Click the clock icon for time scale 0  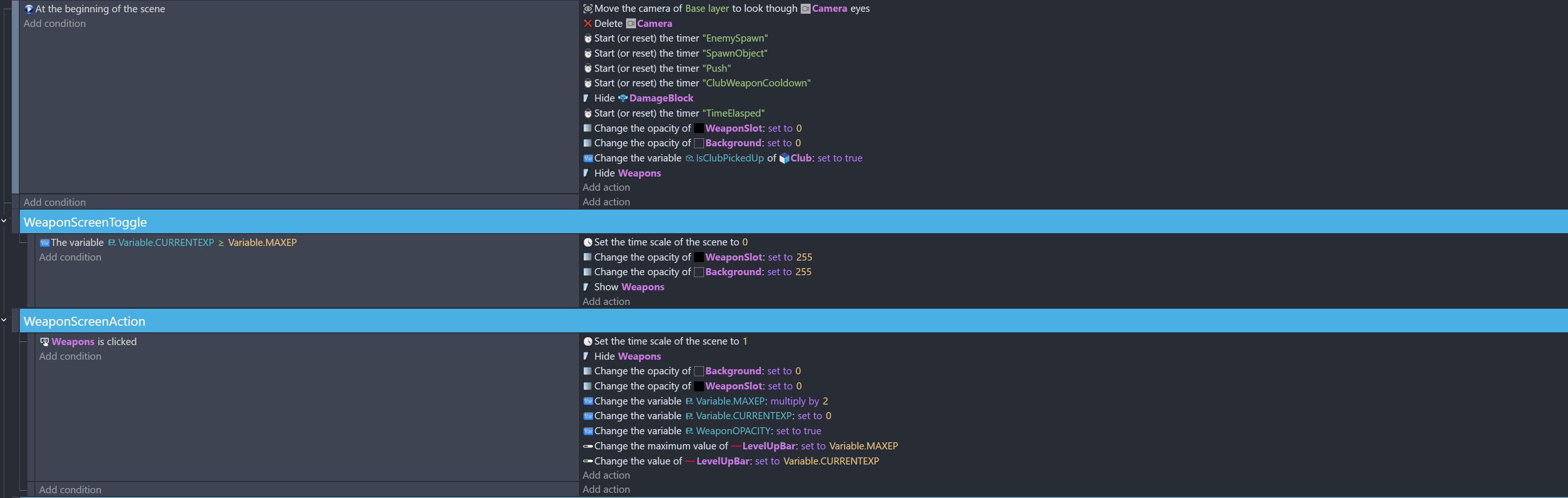click(587, 242)
